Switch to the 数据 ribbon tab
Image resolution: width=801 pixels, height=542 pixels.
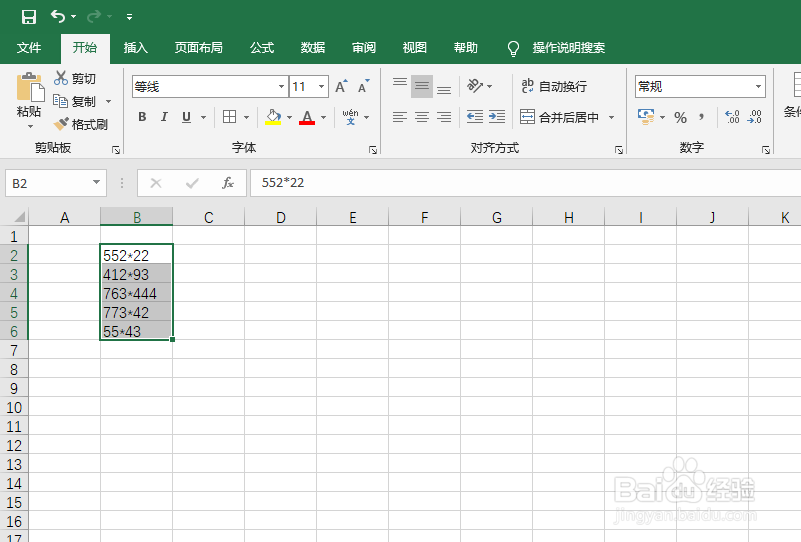pyautogui.click(x=313, y=48)
